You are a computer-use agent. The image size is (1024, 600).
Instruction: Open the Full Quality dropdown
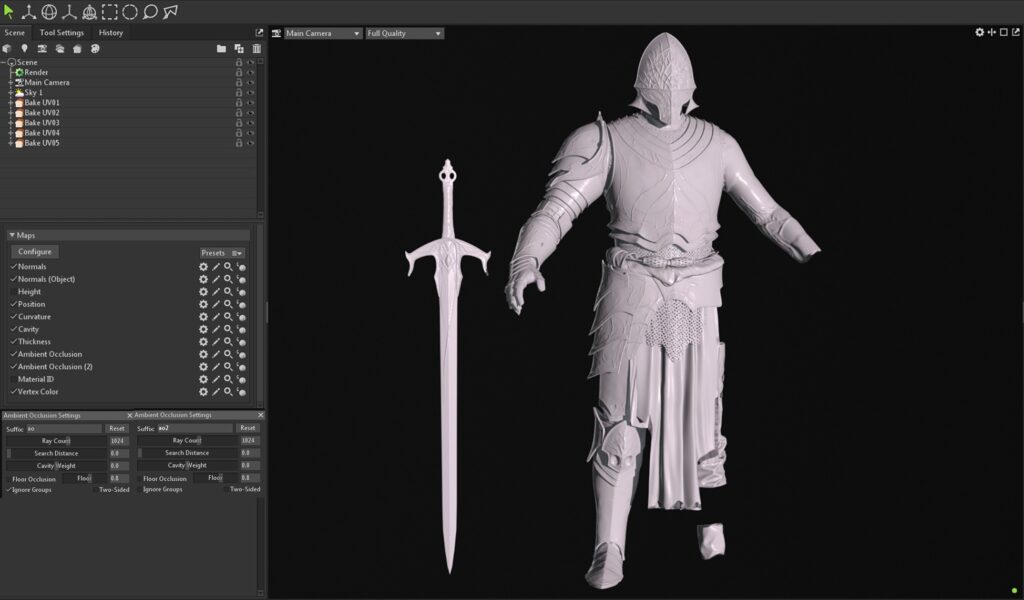[404, 33]
